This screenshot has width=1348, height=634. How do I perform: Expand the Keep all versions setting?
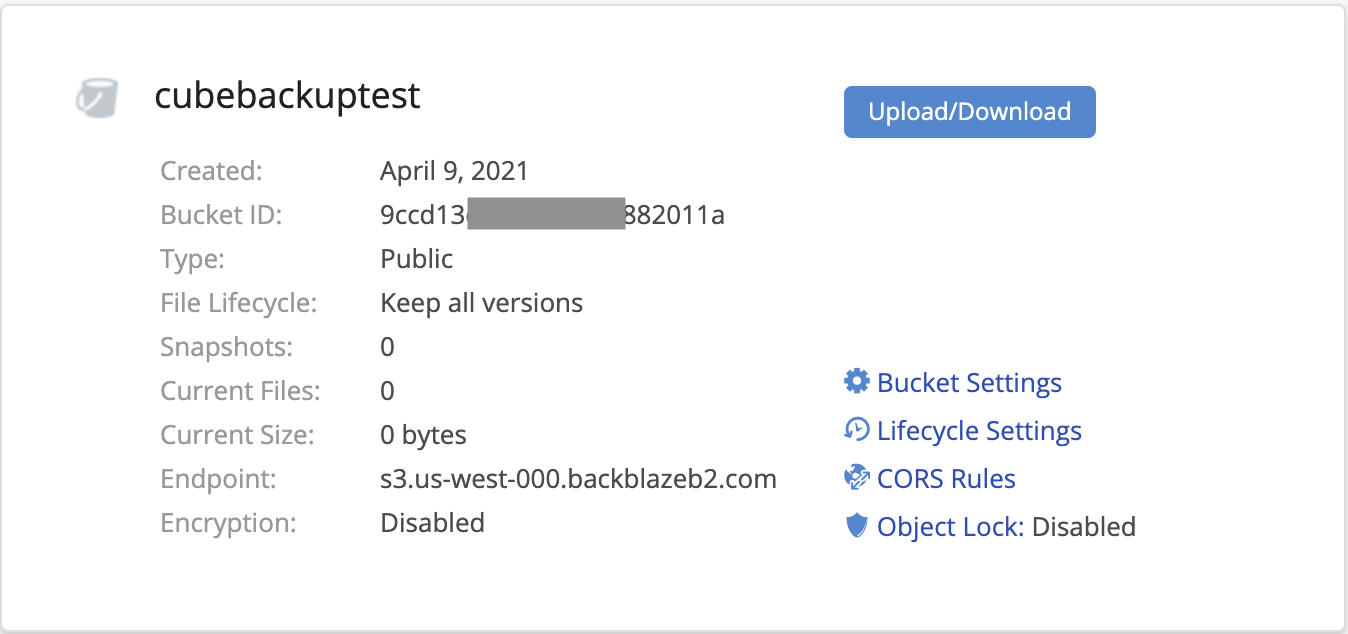[481, 302]
